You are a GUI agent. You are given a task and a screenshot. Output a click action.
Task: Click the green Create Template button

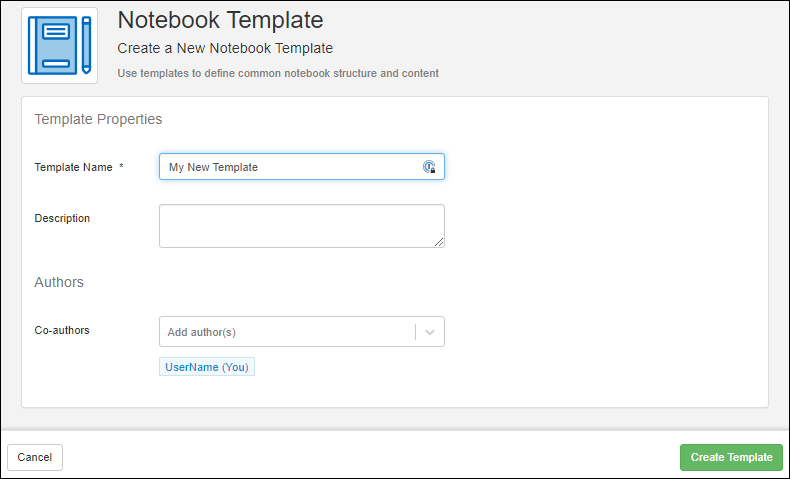pos(731,457)
